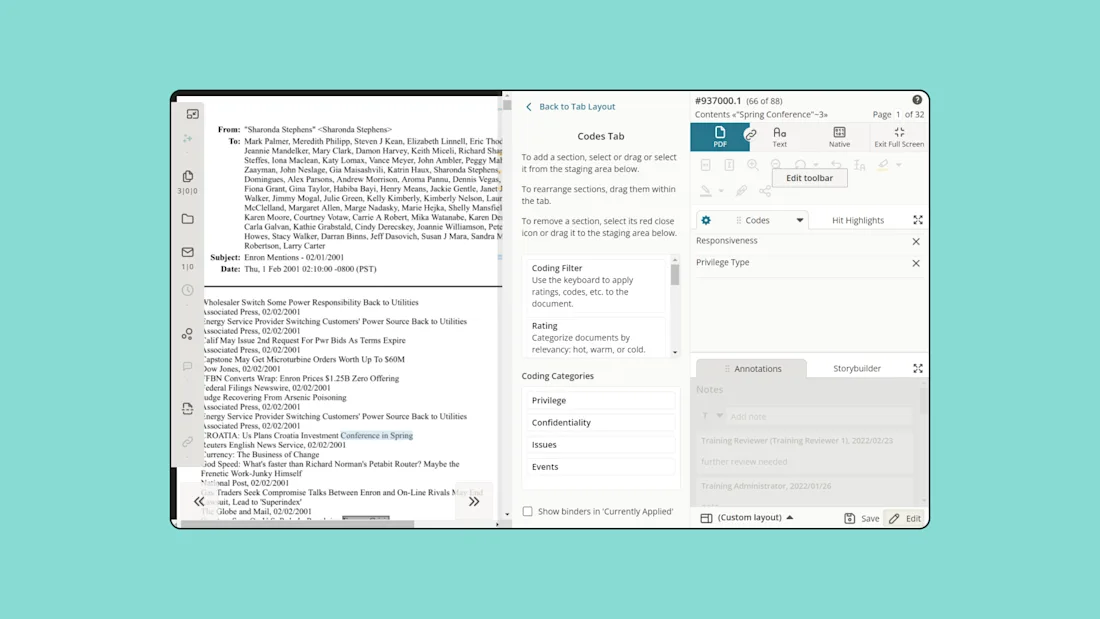Go Back to Tab Layout
The width and height of the screenshot is (1100, 619).
tap(570, 107)
